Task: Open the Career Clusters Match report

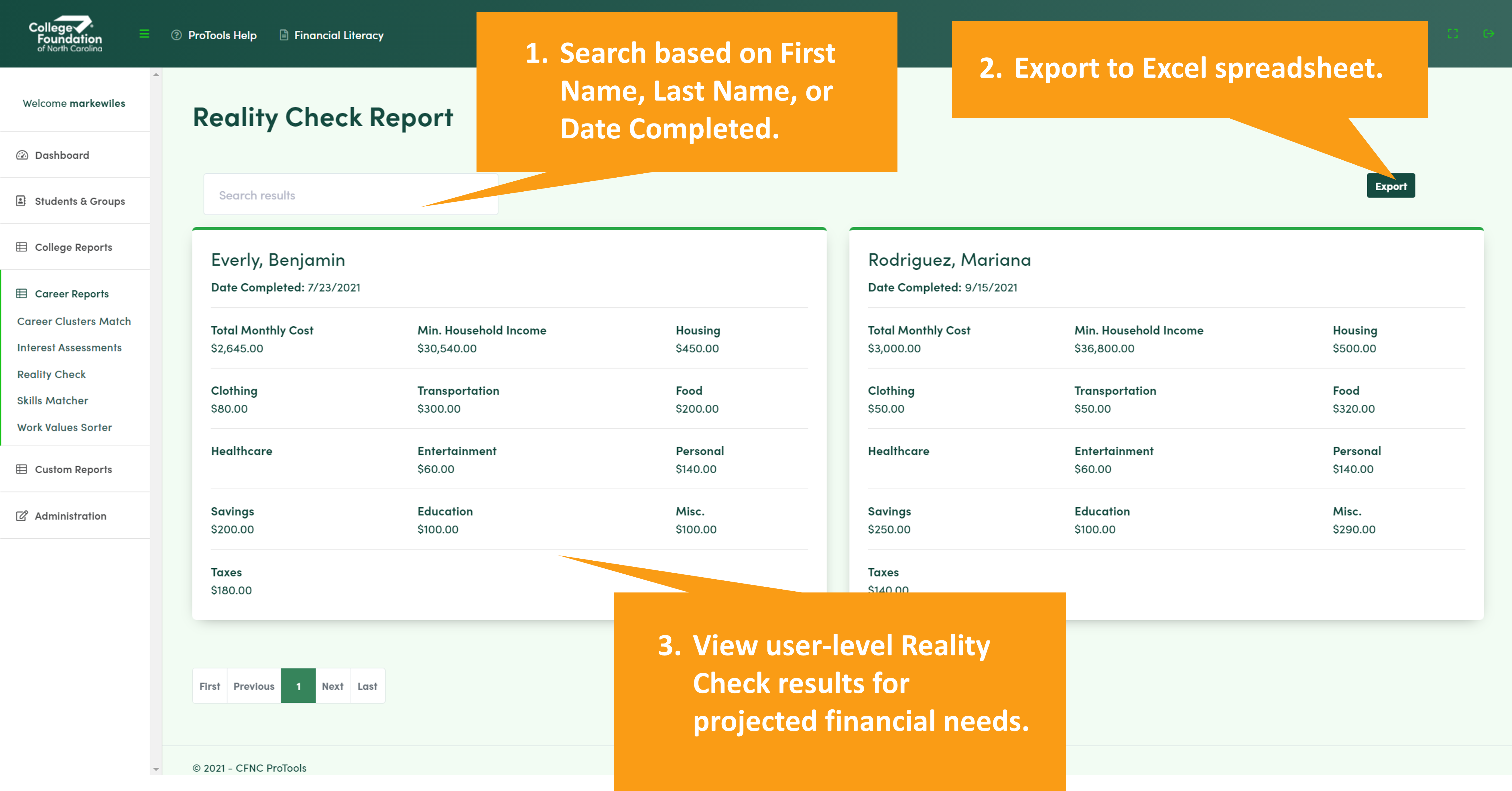Action: click(74, 321)
